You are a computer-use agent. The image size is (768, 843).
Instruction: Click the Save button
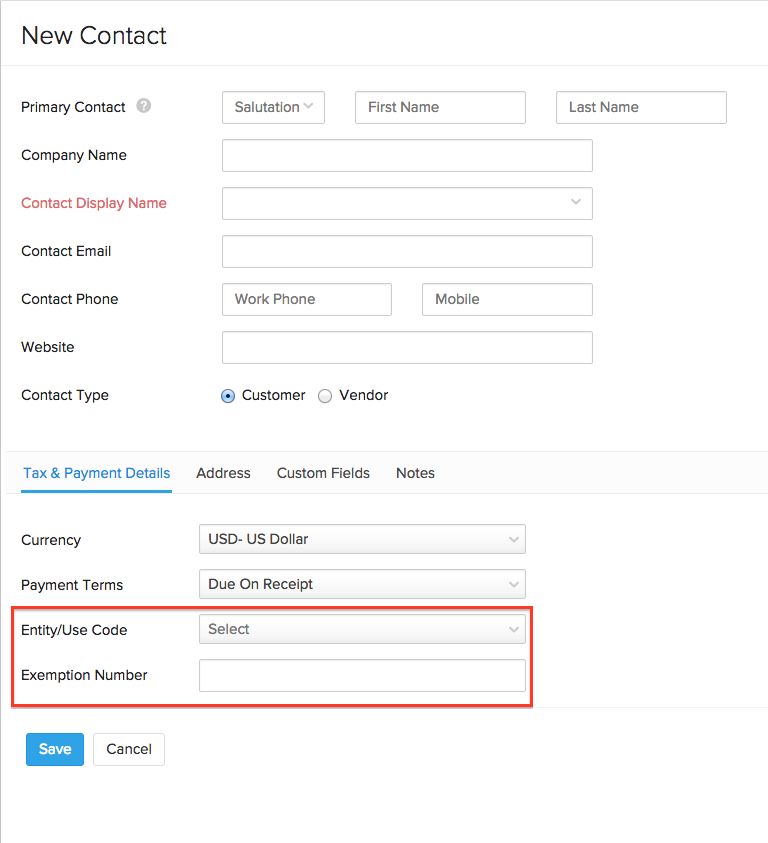pyautogui.click(x=54, y=749)
